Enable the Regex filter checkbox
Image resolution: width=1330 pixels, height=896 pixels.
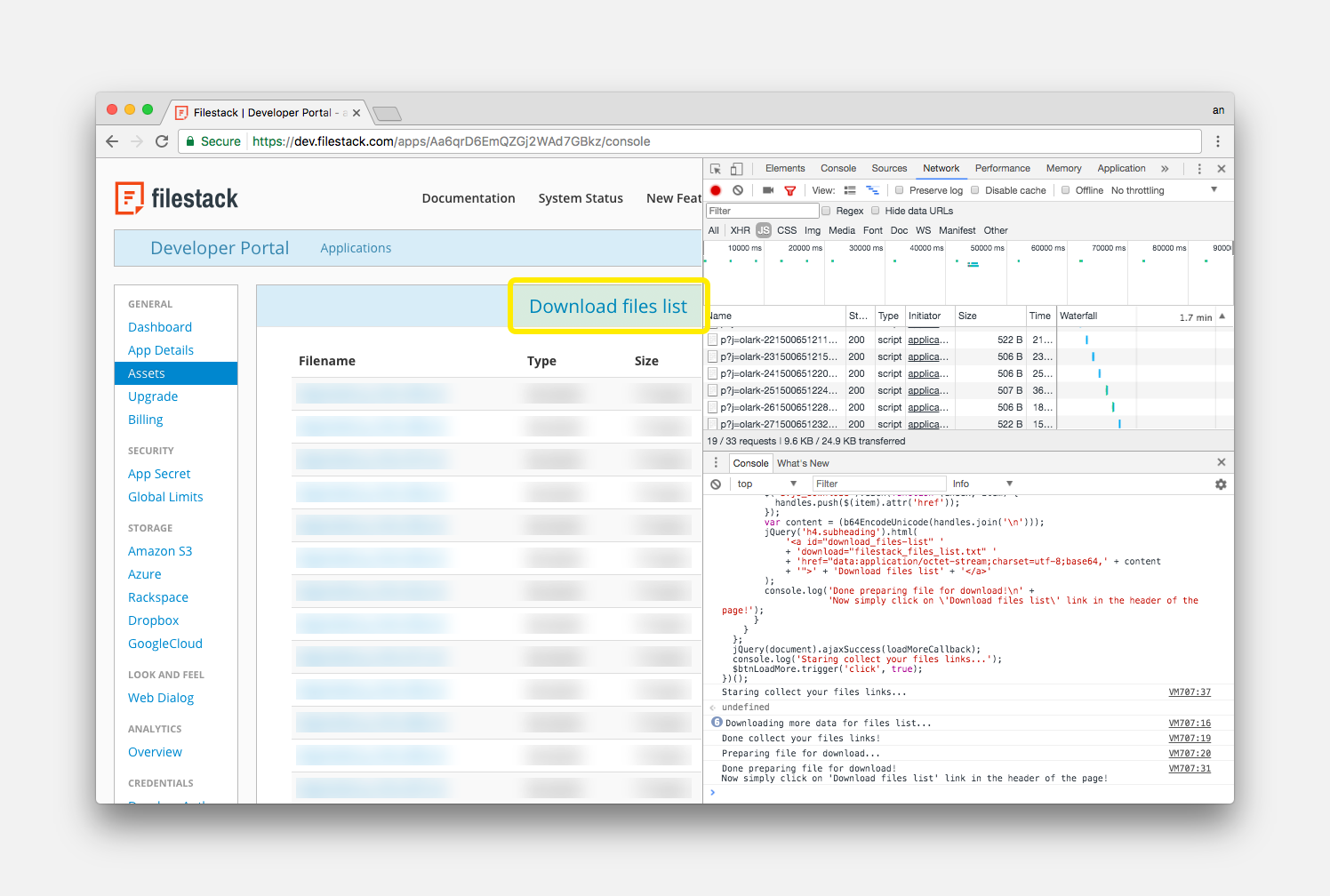826,211
